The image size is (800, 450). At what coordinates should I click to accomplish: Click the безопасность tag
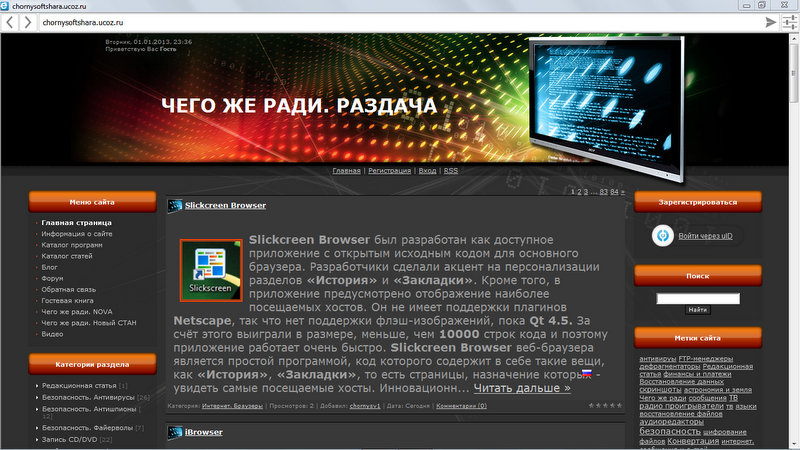pos(670,431)
